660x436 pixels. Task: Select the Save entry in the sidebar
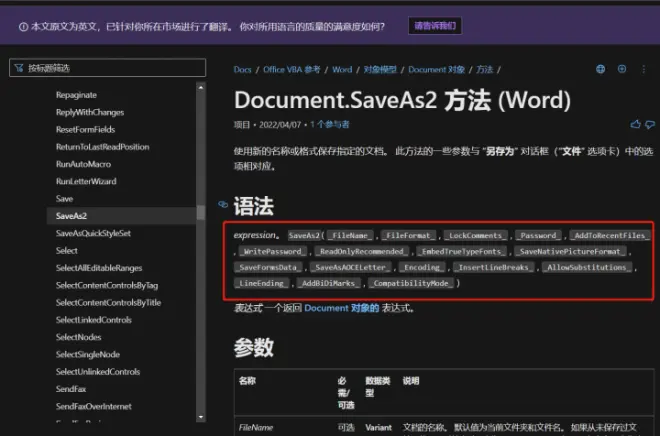(x=64, y=199)
